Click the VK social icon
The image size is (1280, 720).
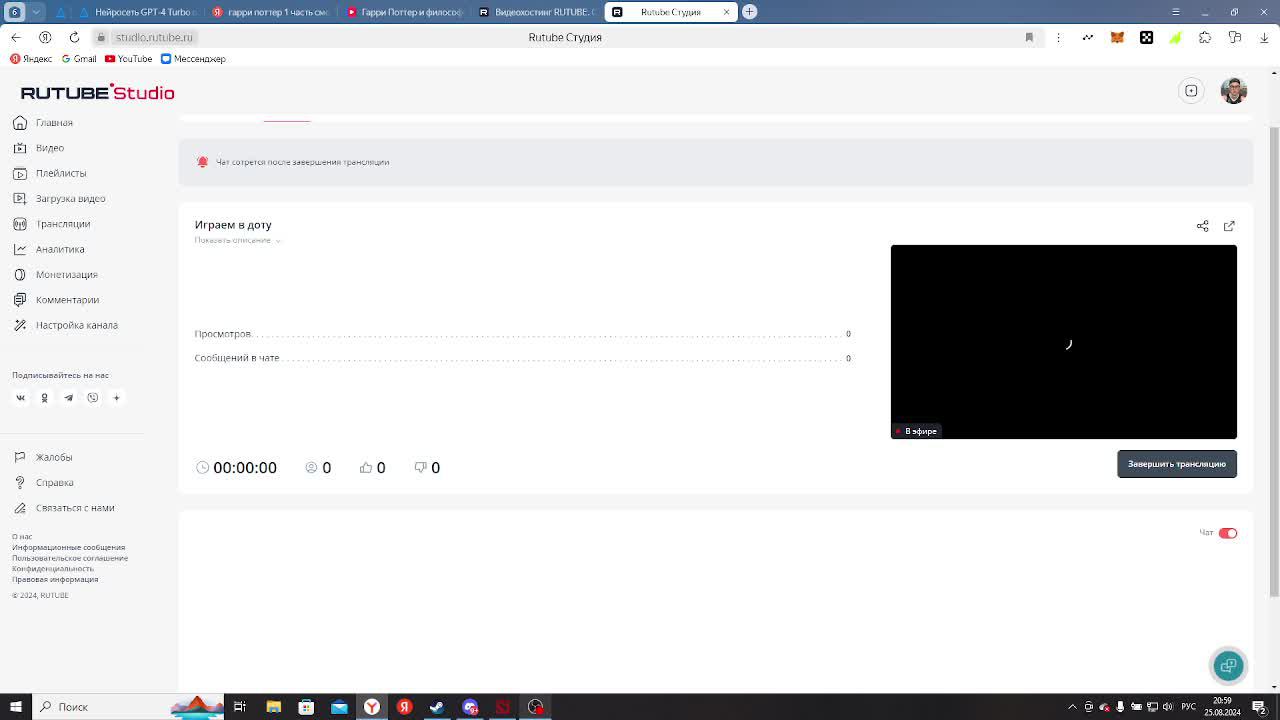coord(20,398)
